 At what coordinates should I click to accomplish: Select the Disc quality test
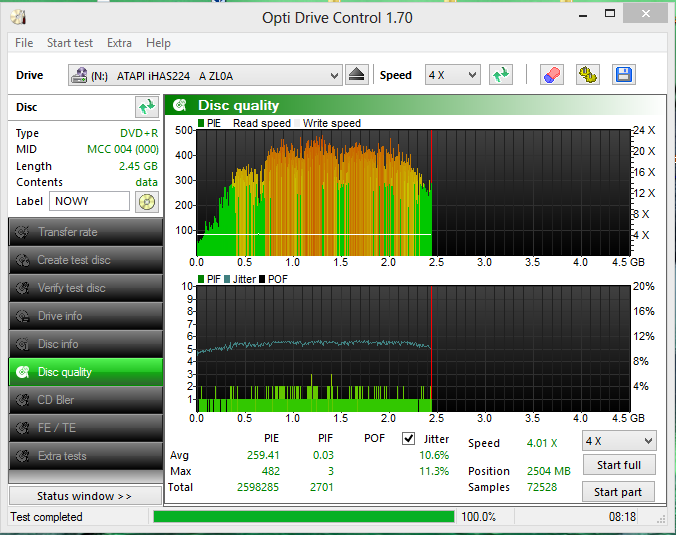[x=86, y=372]
